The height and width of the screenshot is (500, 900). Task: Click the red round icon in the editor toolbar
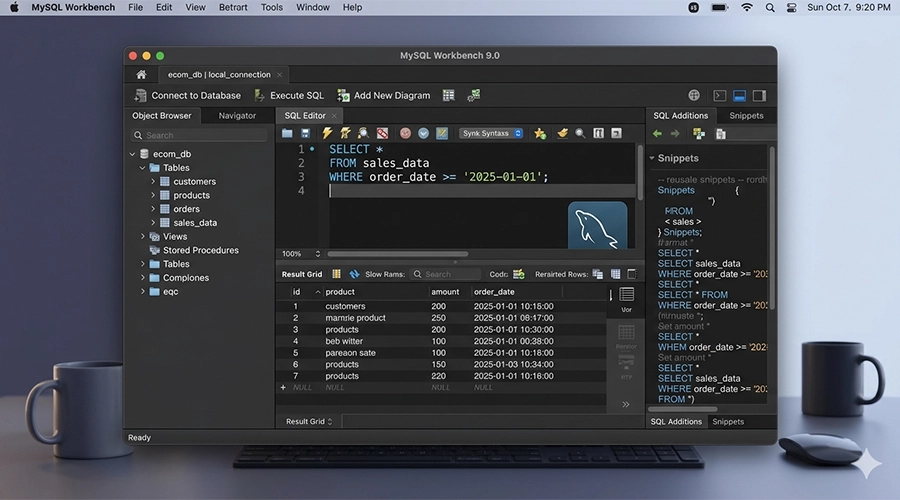tap(405, 133)
